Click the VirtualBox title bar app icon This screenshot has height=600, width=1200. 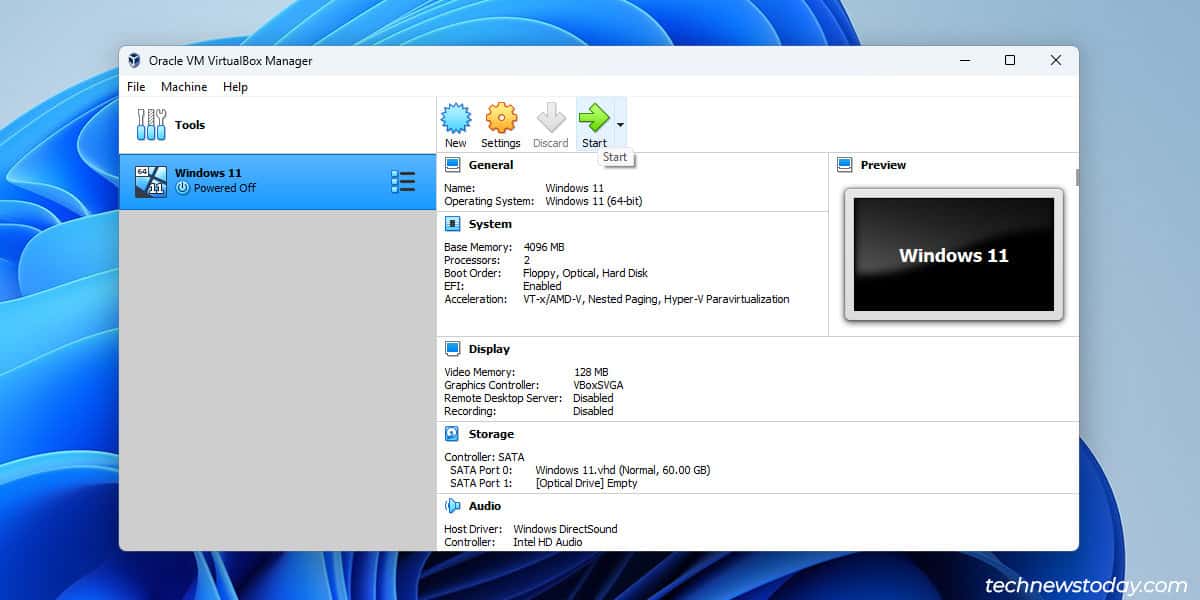point(134,60)
